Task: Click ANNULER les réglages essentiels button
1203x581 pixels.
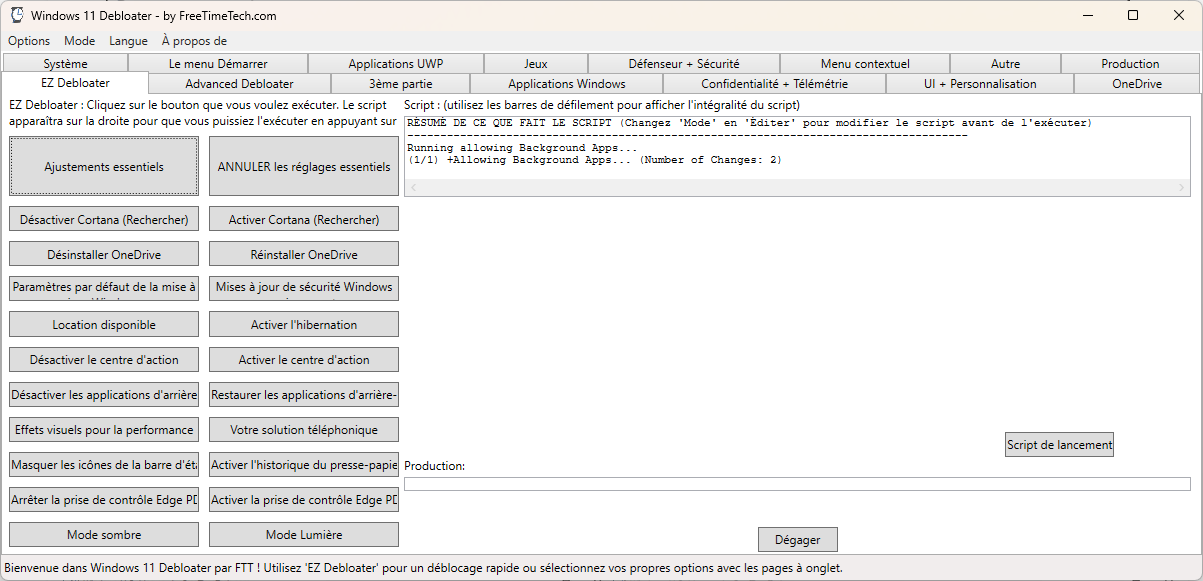Action: 304,167
